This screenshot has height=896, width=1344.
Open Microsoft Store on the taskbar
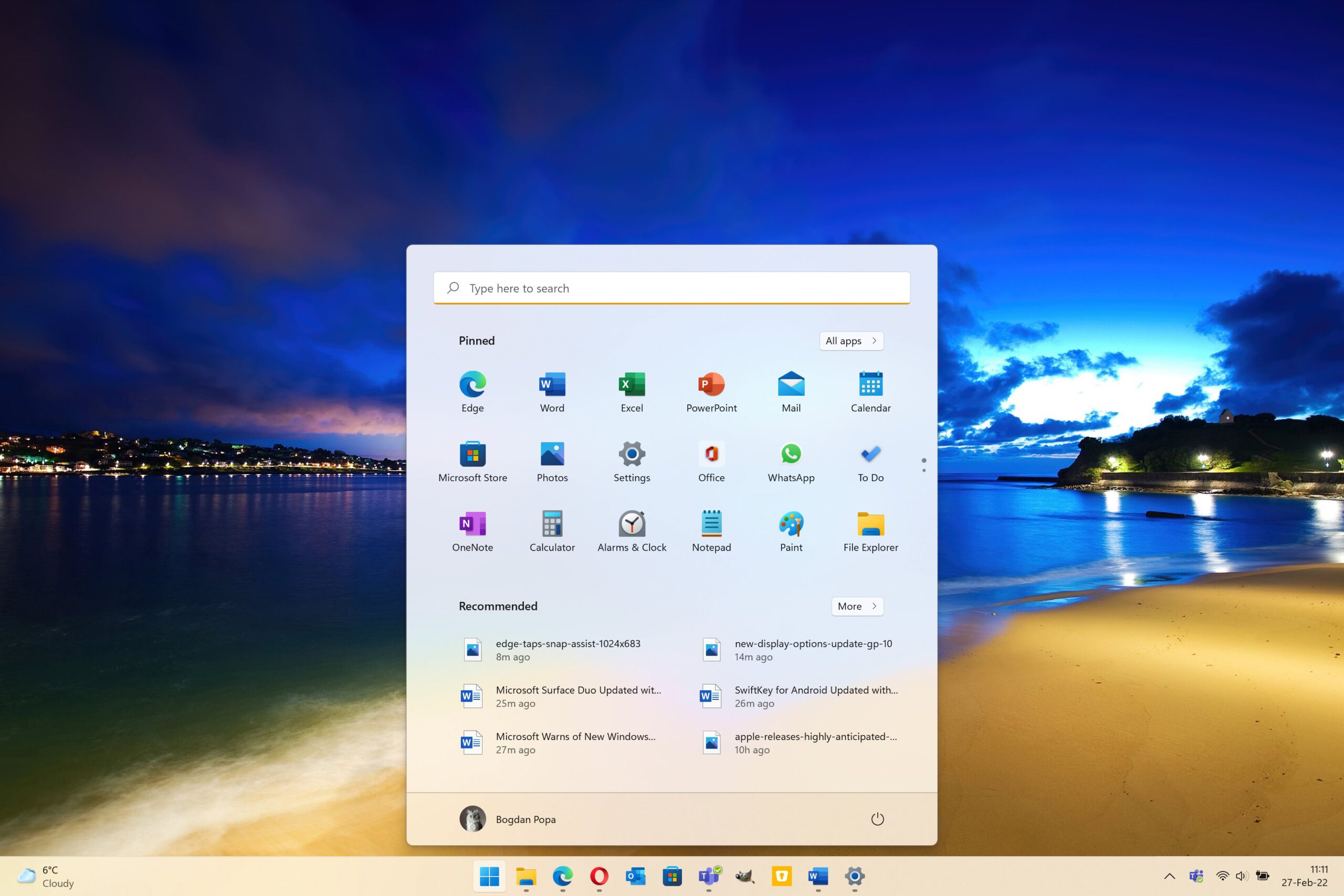point(672,876)
